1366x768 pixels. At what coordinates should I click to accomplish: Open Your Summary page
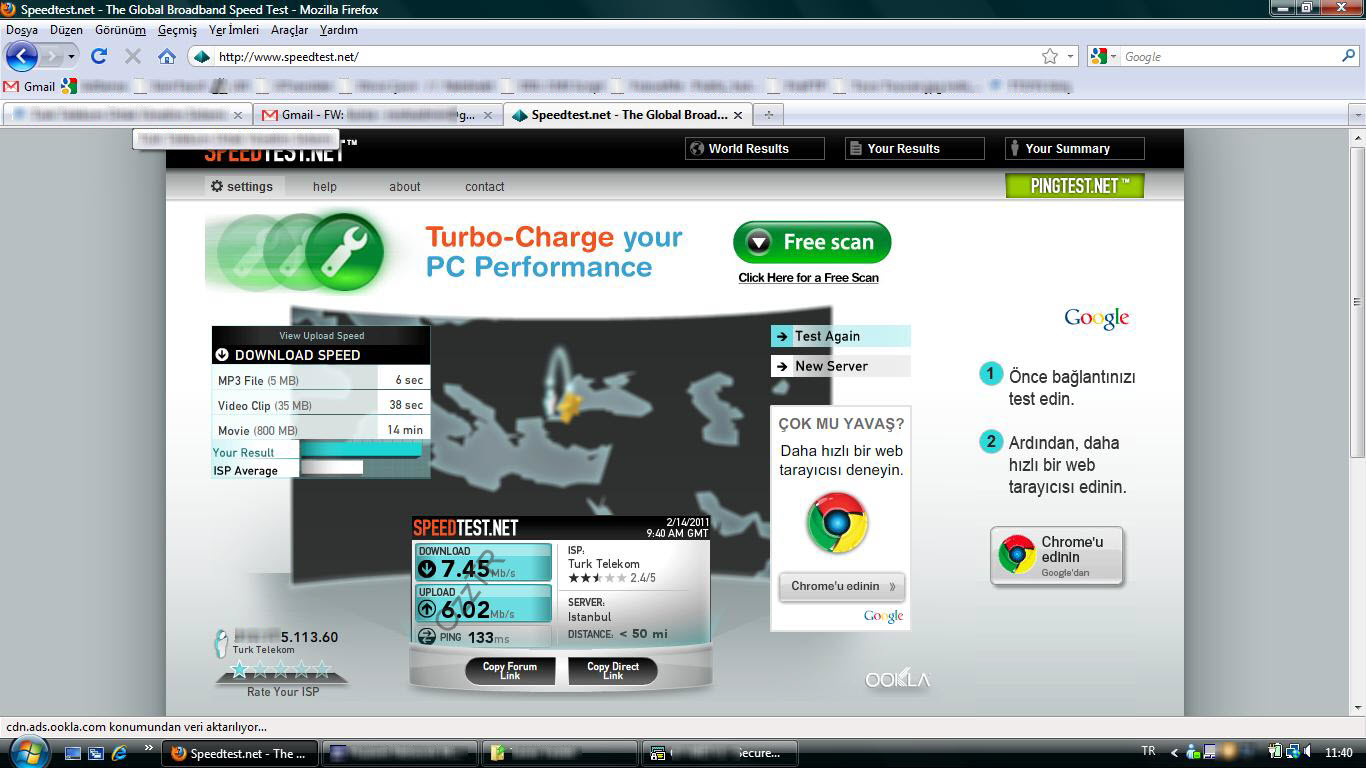pos(1075,149)
